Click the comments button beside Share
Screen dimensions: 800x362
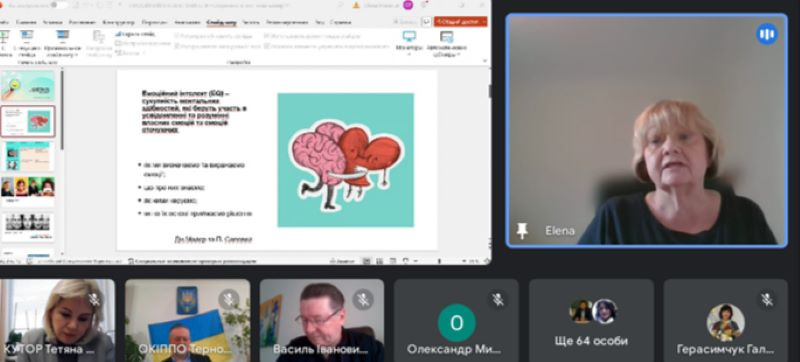pyautogui.click(x=426, y=22)
